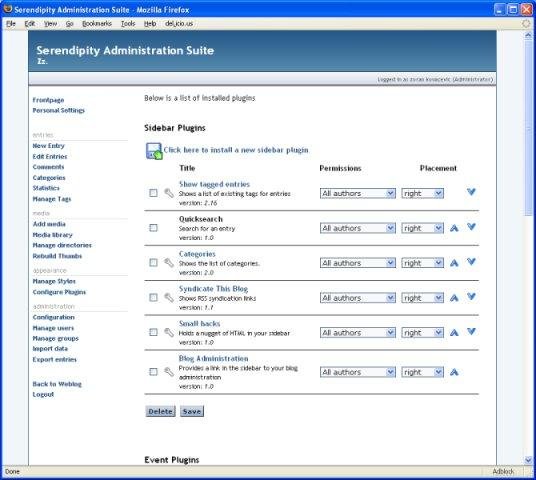536x480 pixels.
Task: Open permissions dropdown for Syndicate This Blog
Action: point(358,298)
